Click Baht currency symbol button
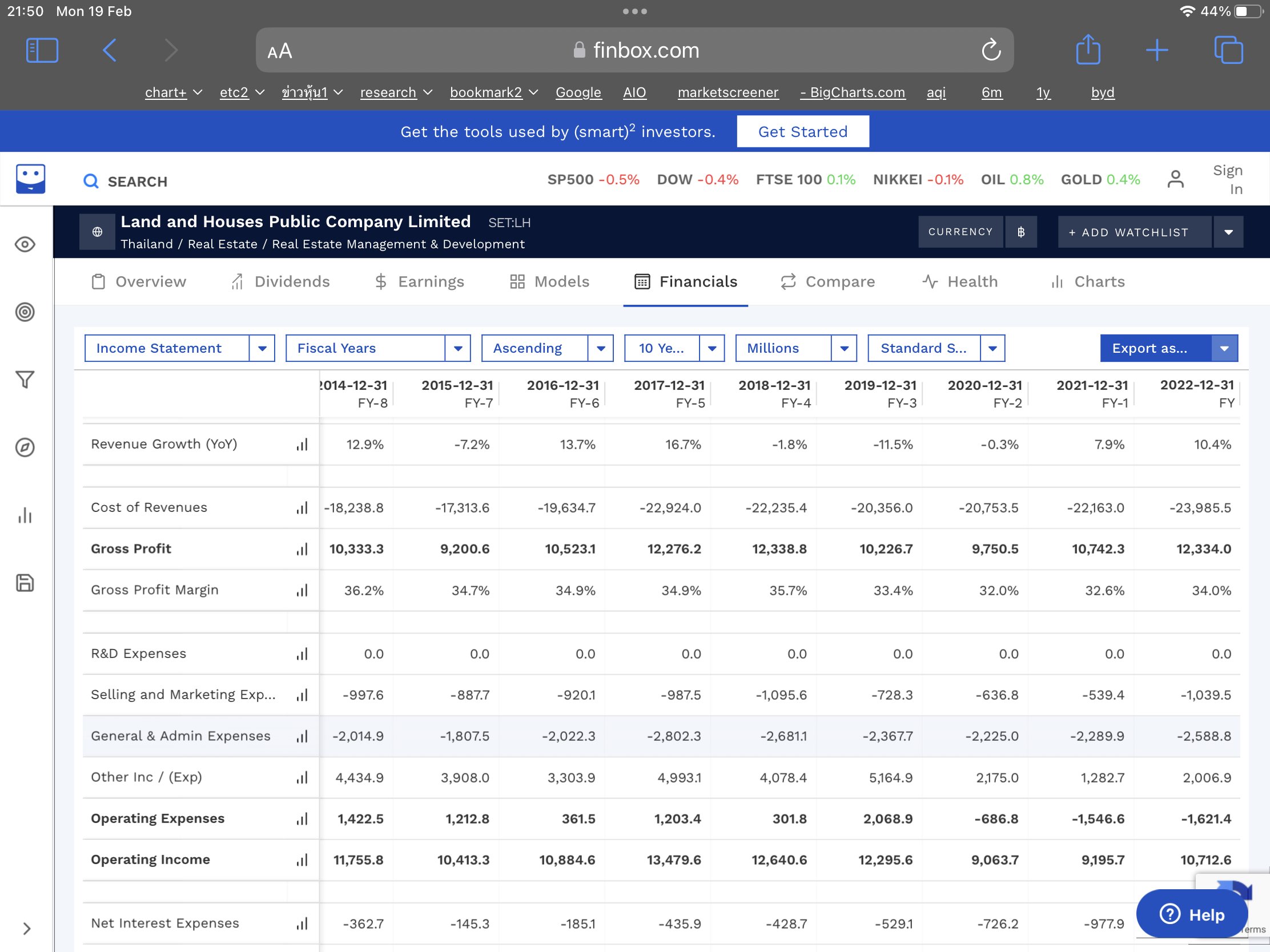 [x=1021, y=232]
